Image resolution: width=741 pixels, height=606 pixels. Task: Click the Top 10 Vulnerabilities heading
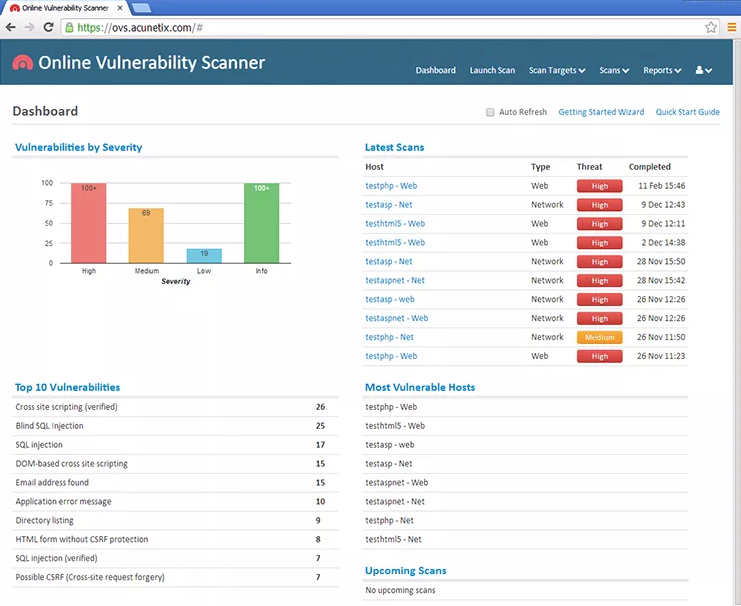coord(68,388)
